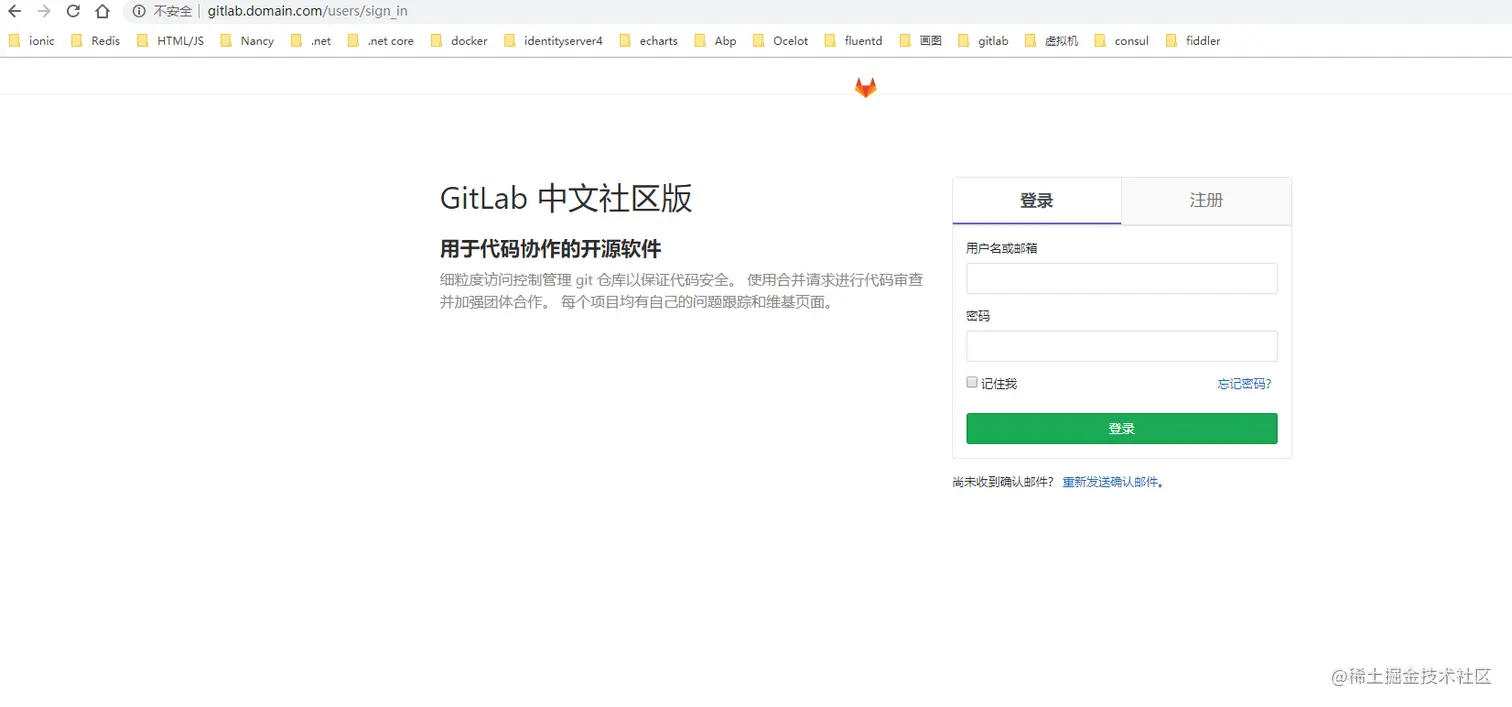This screenshot has width=1512, height=707.
Task: Focus the 用户名或邮箱 input field
Action: click(x=1122, y=278)
